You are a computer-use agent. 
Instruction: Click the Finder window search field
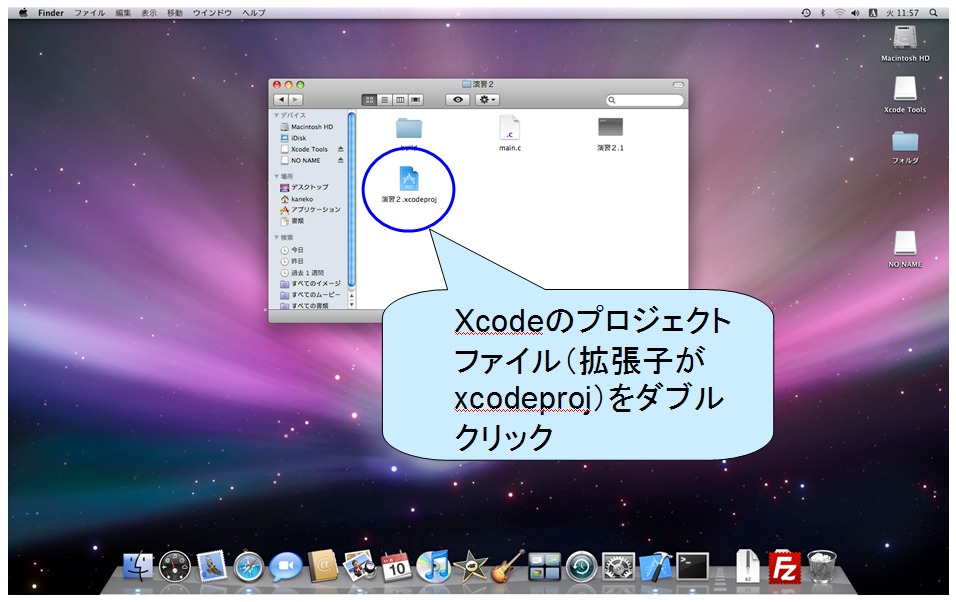(x=645, y=100)
